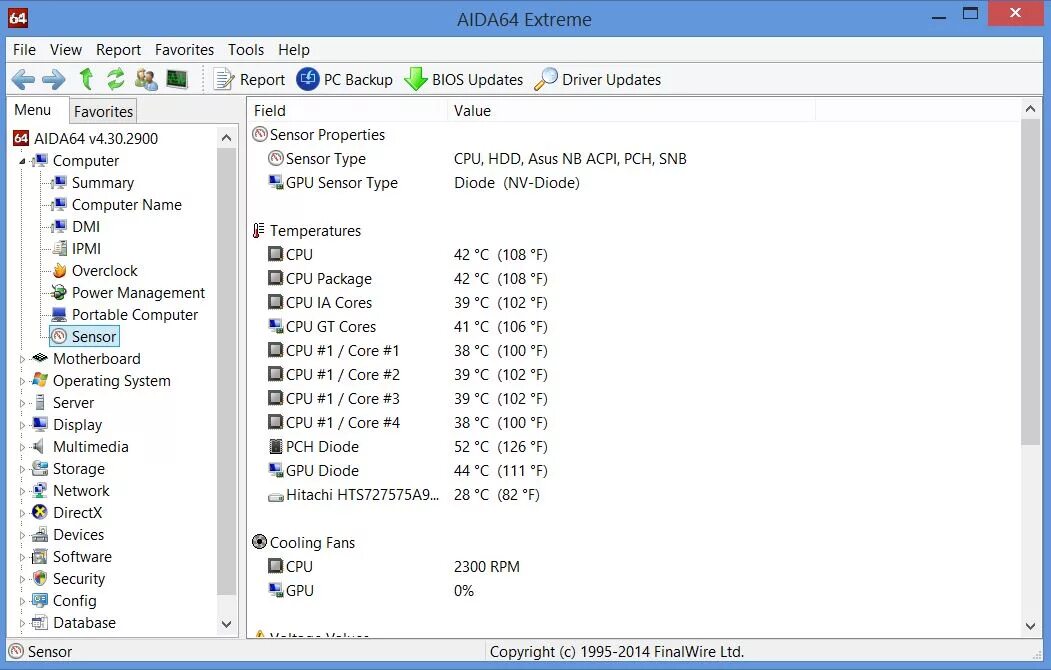Image resolution: width=1051 pixels, height=670 pixels.
Task: Select the CPU GT Cores row
Action: [408, 327]
